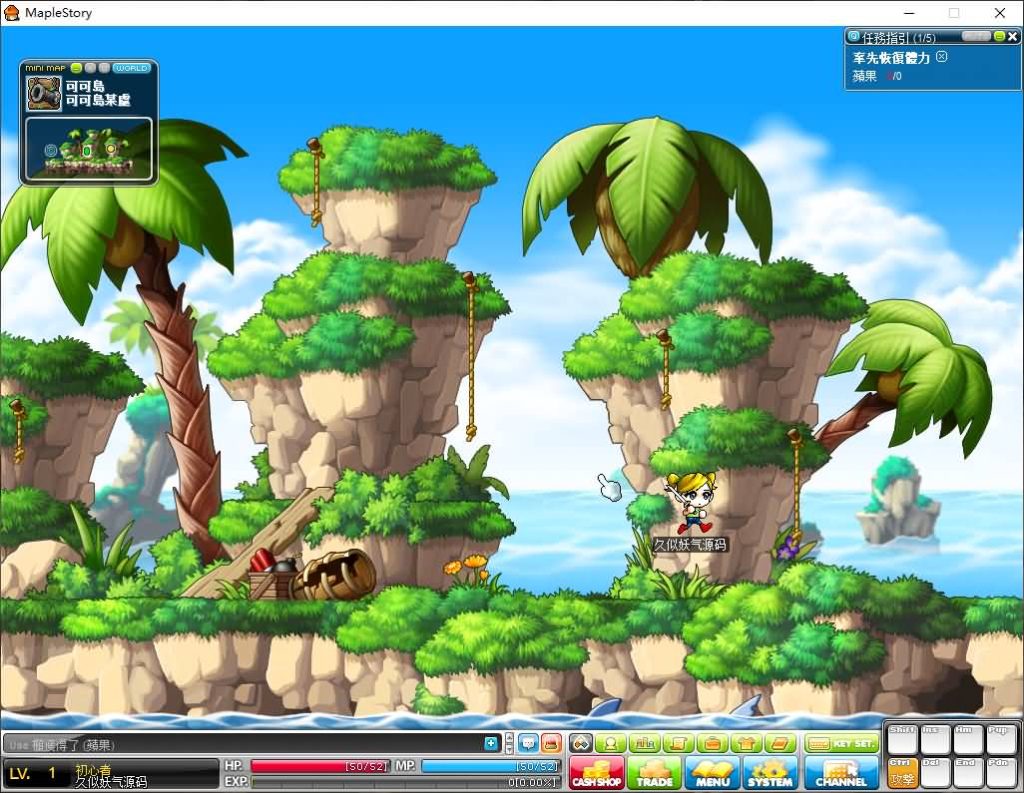Open the stats bar-chart icon
Image resolution: width=1024 pixels, height=793 pixels.
click(645, 743)
